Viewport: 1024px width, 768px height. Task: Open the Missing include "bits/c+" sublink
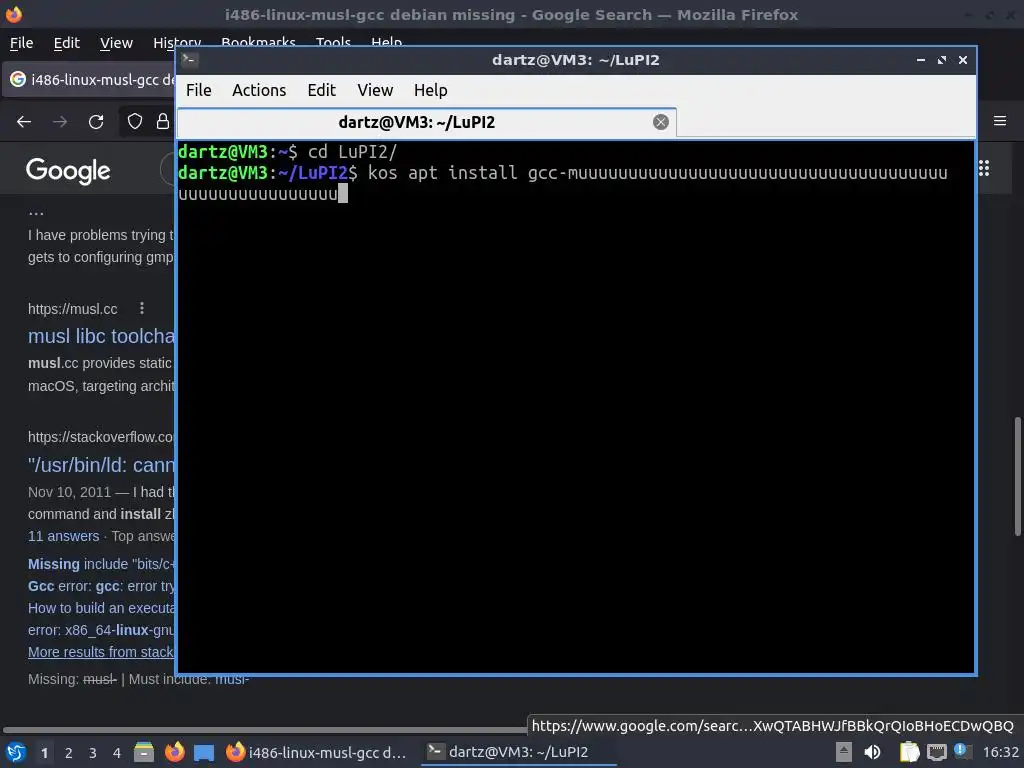click(x=101, y=564)
